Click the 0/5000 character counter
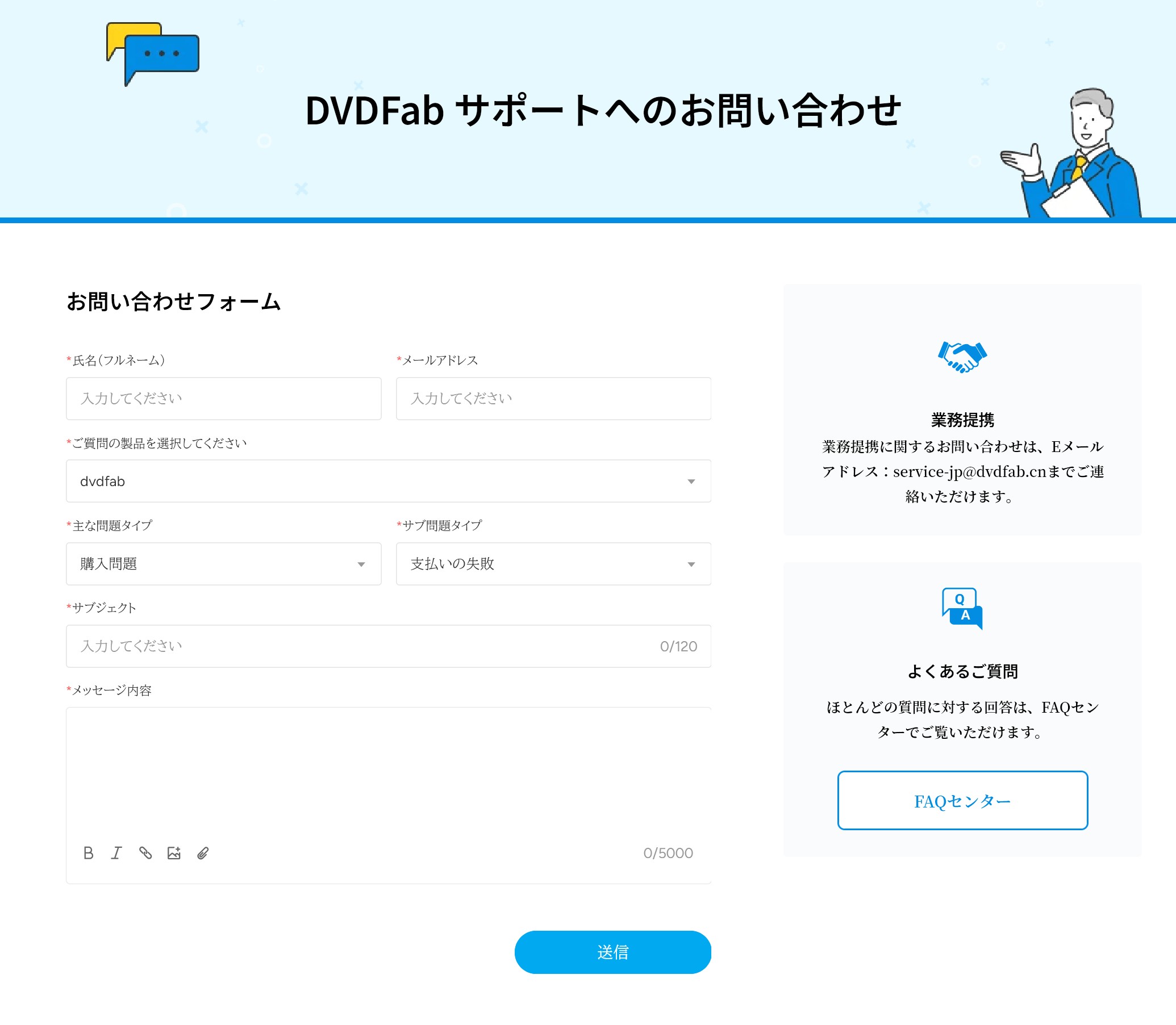 click(x=668, y=854)
